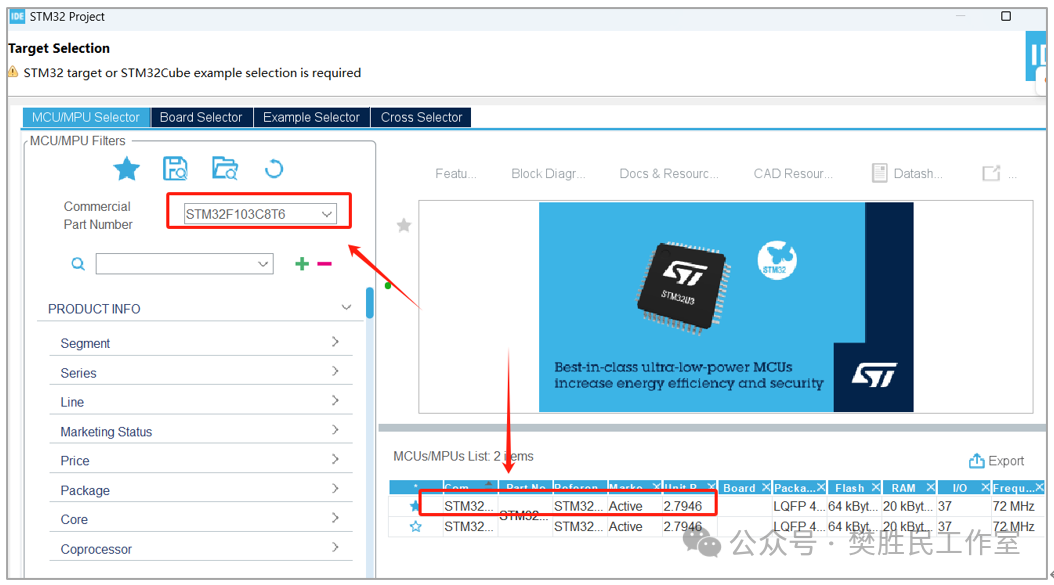
Task: Click the blue magnifier search icon
Action: tap(78, 264)
